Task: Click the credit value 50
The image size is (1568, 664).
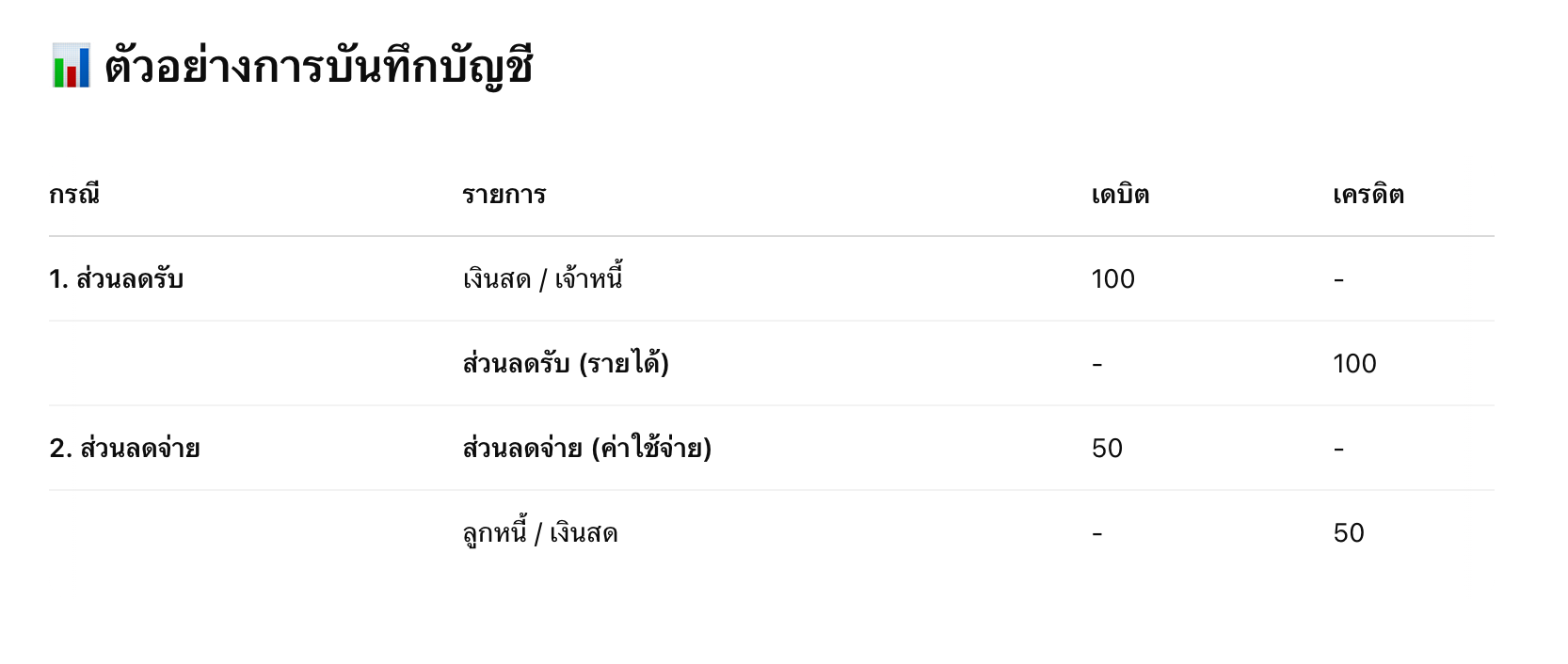Action: tap(1350, 533)
